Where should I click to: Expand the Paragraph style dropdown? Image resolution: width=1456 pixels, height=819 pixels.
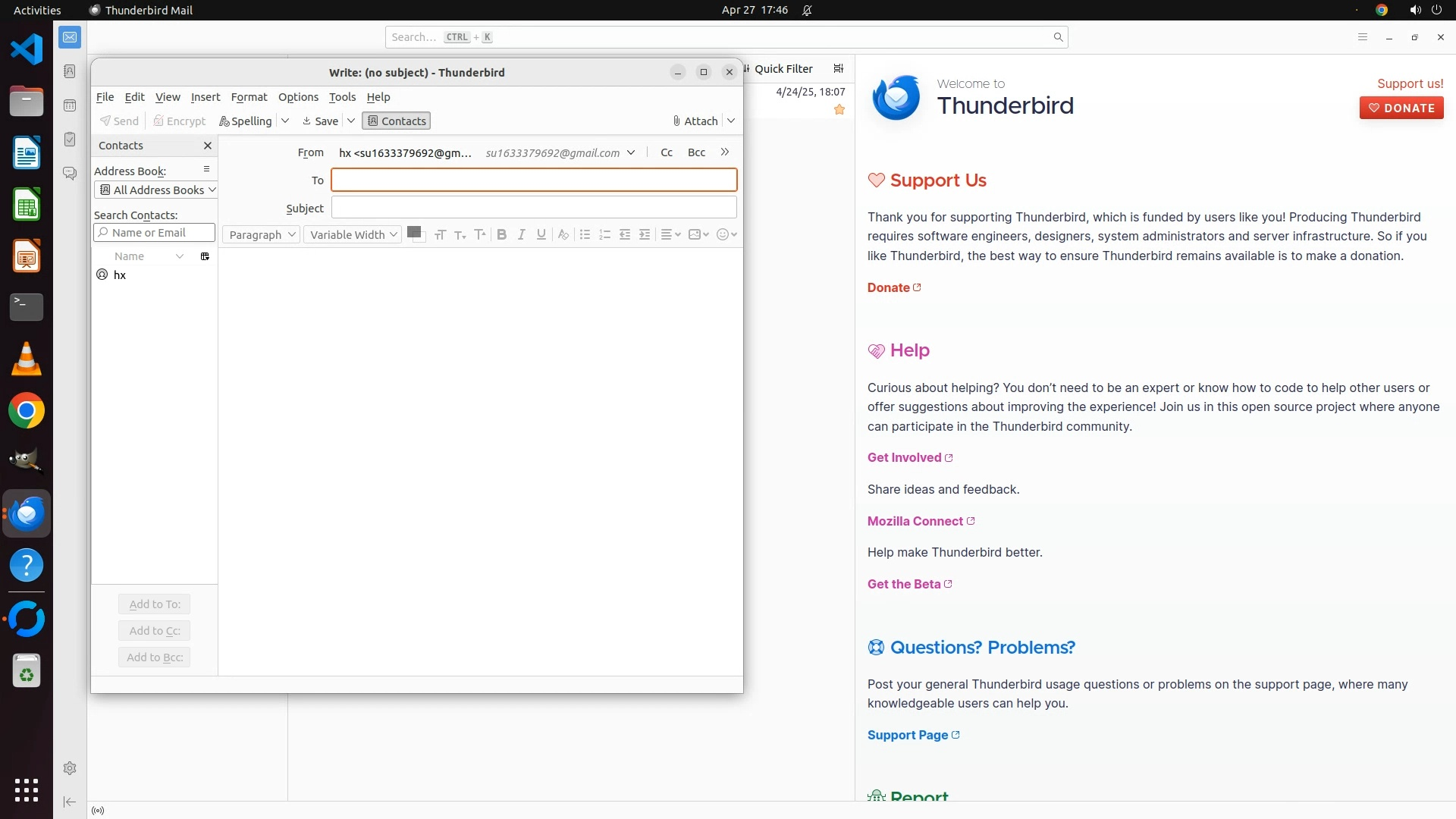(261, 235)
